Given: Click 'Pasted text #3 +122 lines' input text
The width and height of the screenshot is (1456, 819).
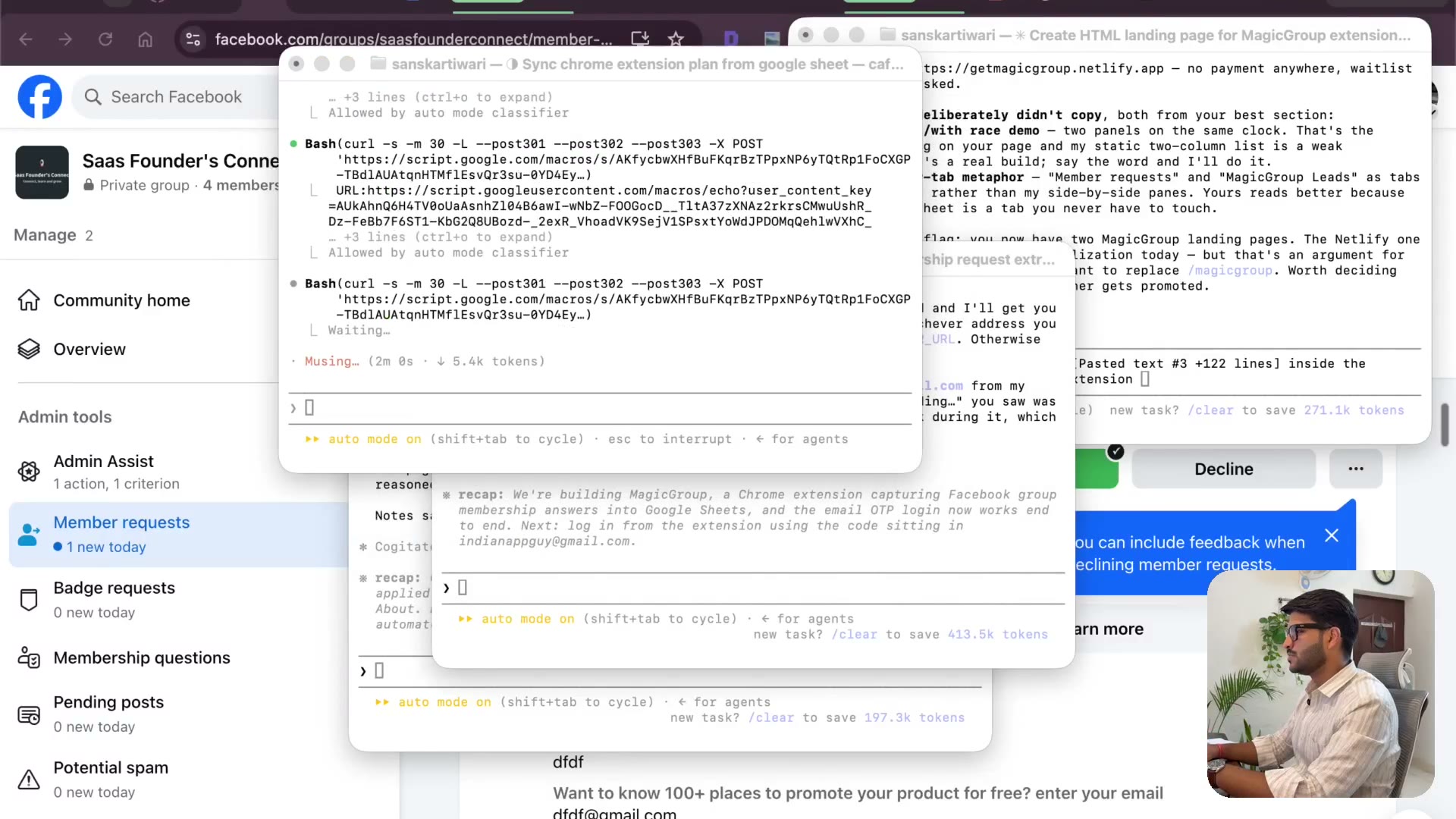Looking at the screenshot, I should (1178, 364).
